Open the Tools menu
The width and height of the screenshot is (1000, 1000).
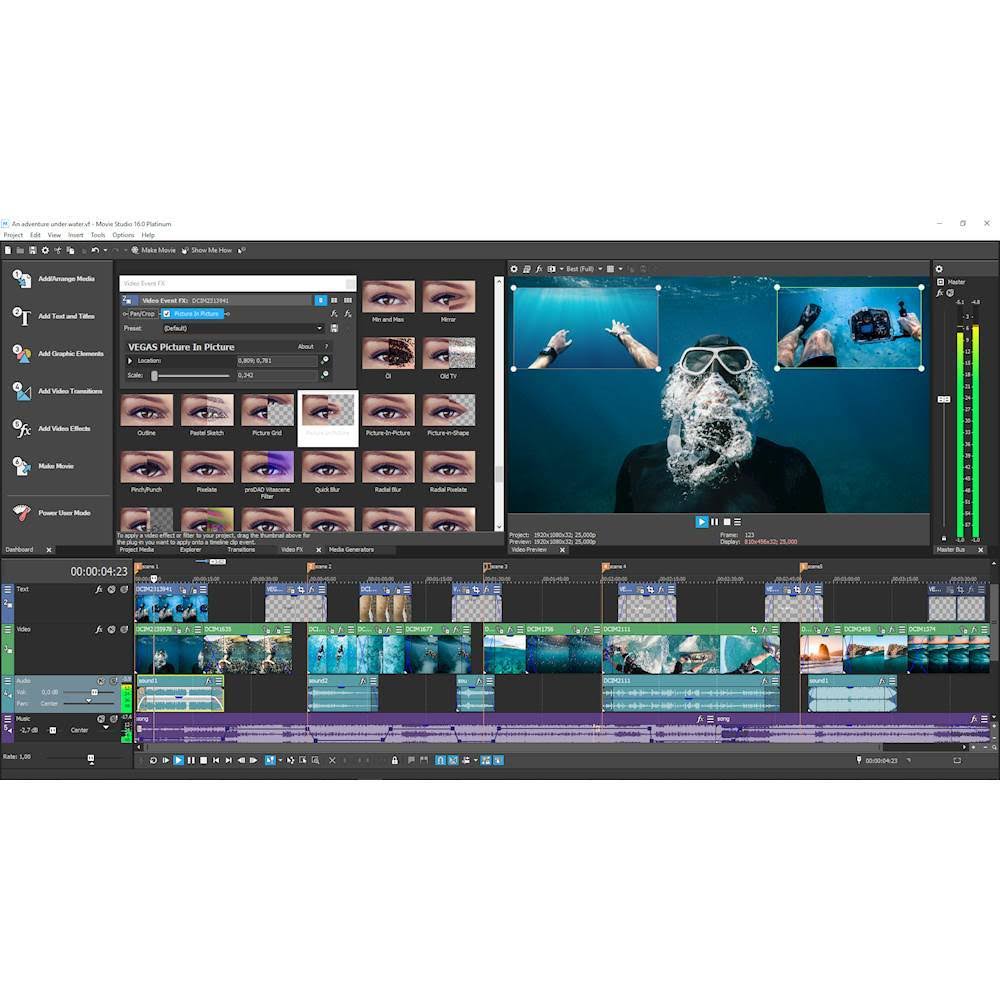[x=98, y=235]
